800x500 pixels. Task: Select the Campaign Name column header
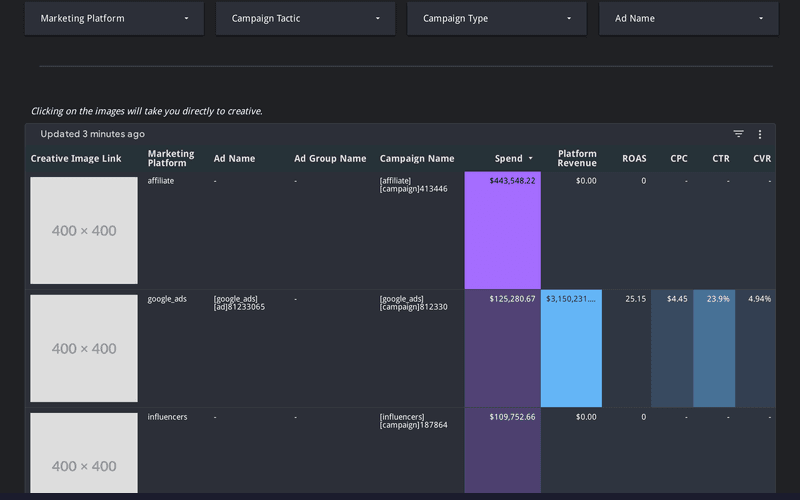(417, 158)
